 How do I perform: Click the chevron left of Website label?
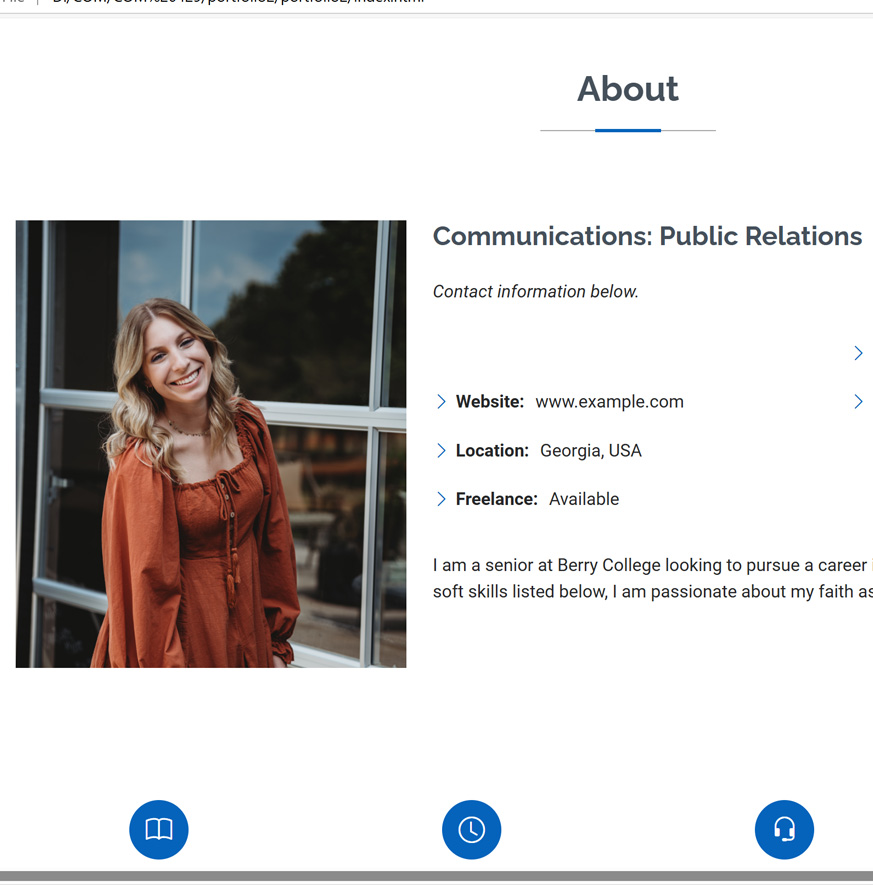[441, 402]
